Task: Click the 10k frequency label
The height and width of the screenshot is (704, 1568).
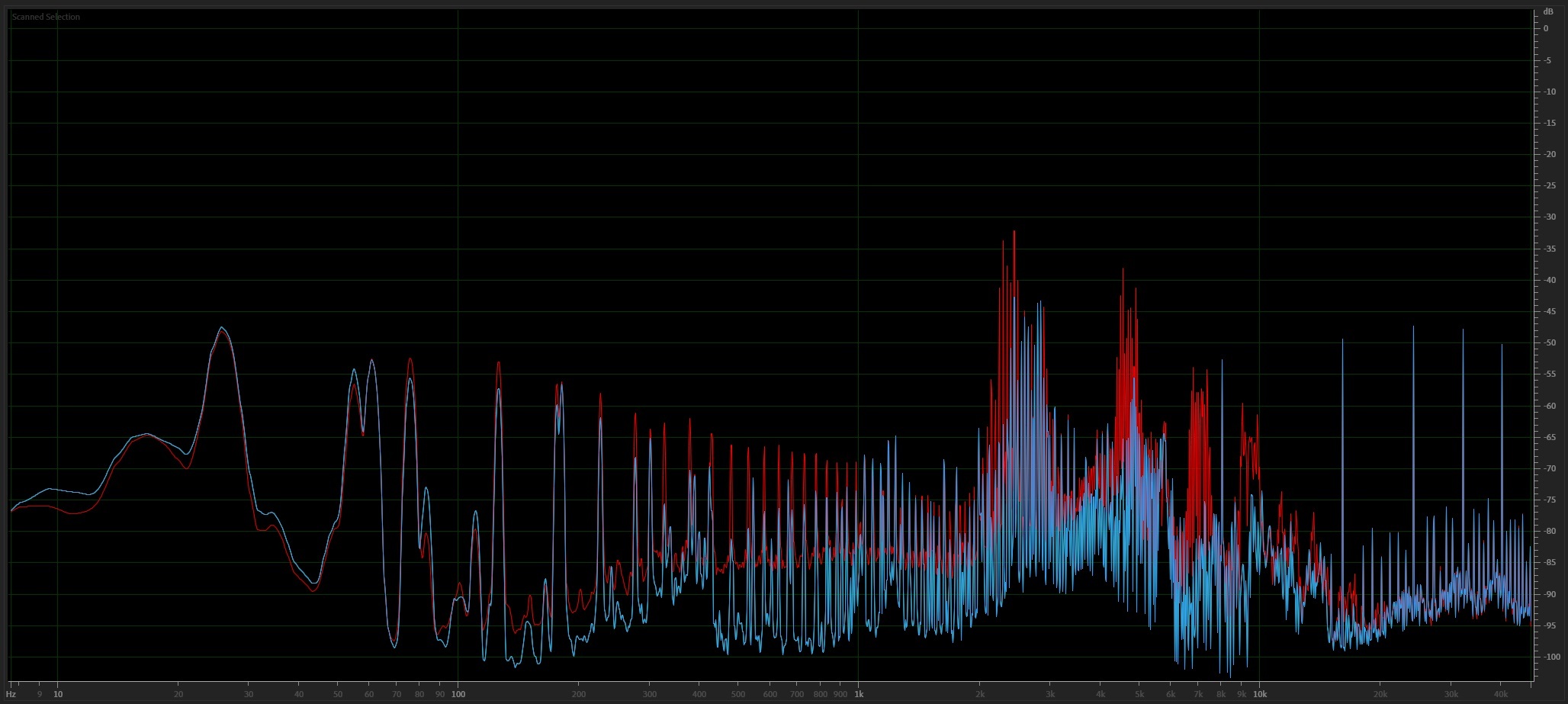Action: coord(1260,694)
